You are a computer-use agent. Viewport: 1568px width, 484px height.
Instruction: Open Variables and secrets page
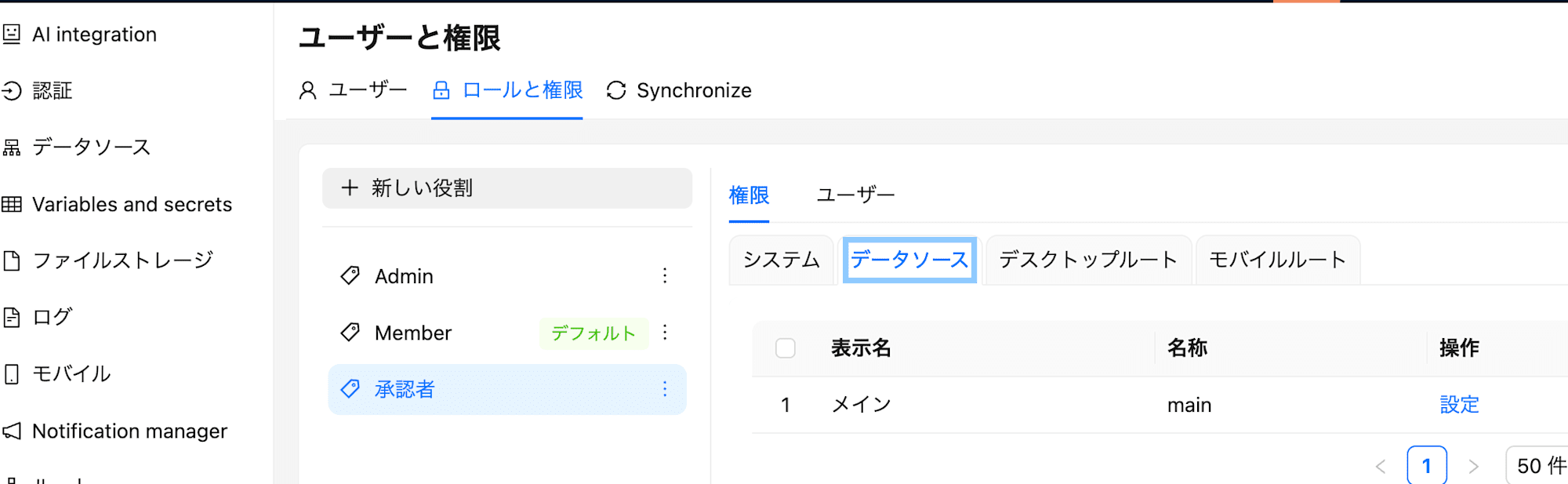[x=132, y=205]
